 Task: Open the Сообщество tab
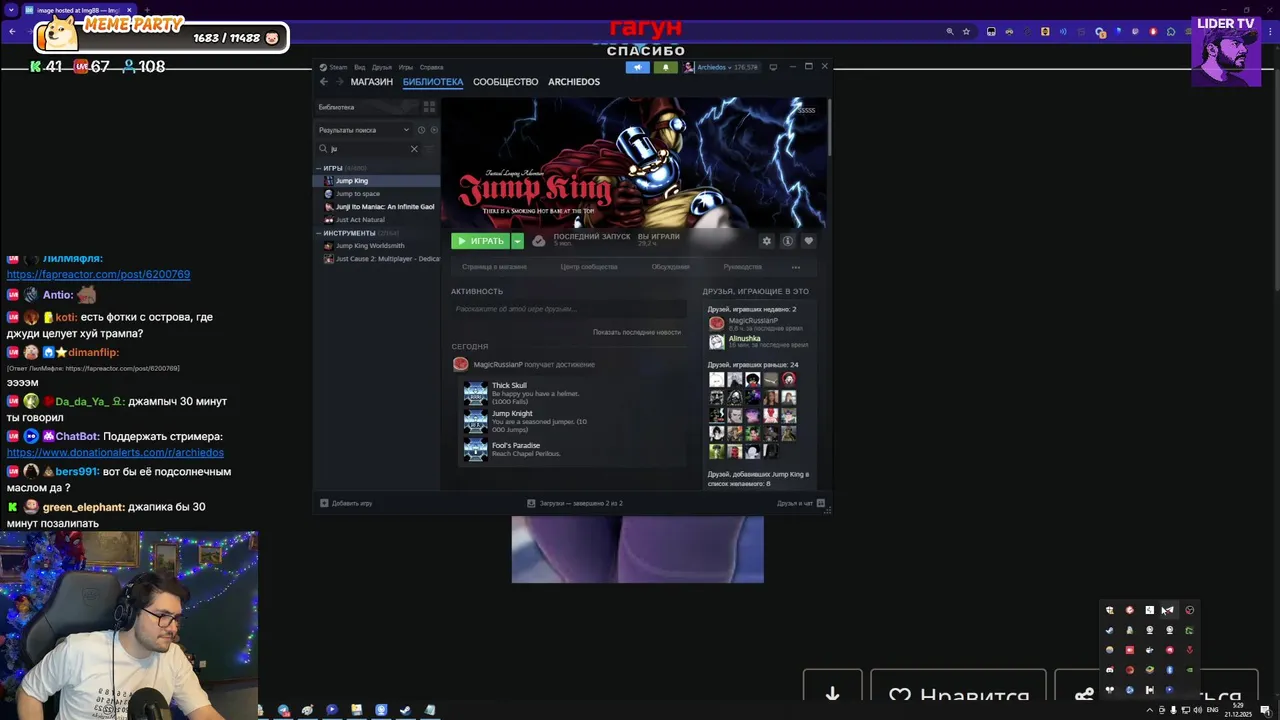point(505,82)
